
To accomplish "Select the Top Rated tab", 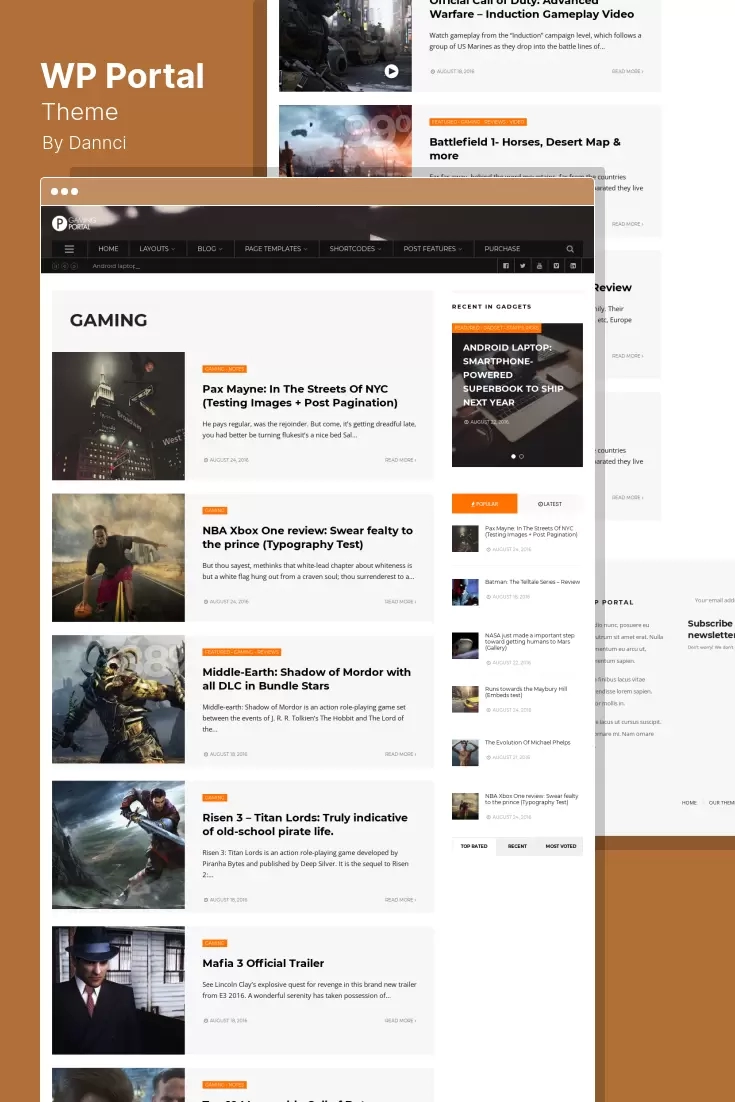I will coord(474,846).
